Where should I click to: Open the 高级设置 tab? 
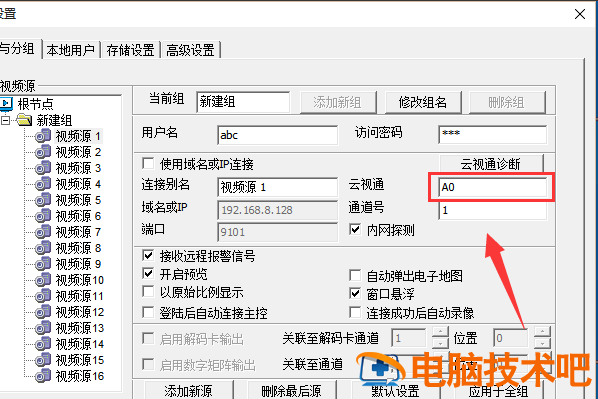(191, 50)
